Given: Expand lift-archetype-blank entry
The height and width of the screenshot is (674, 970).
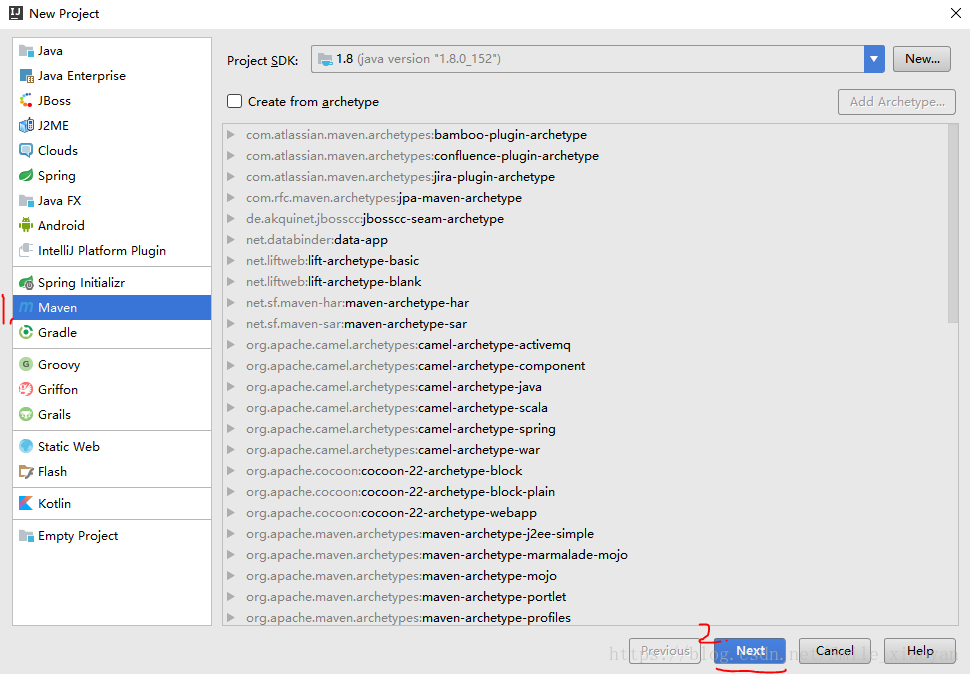Looking at the screenshot, I should (231, 281).
